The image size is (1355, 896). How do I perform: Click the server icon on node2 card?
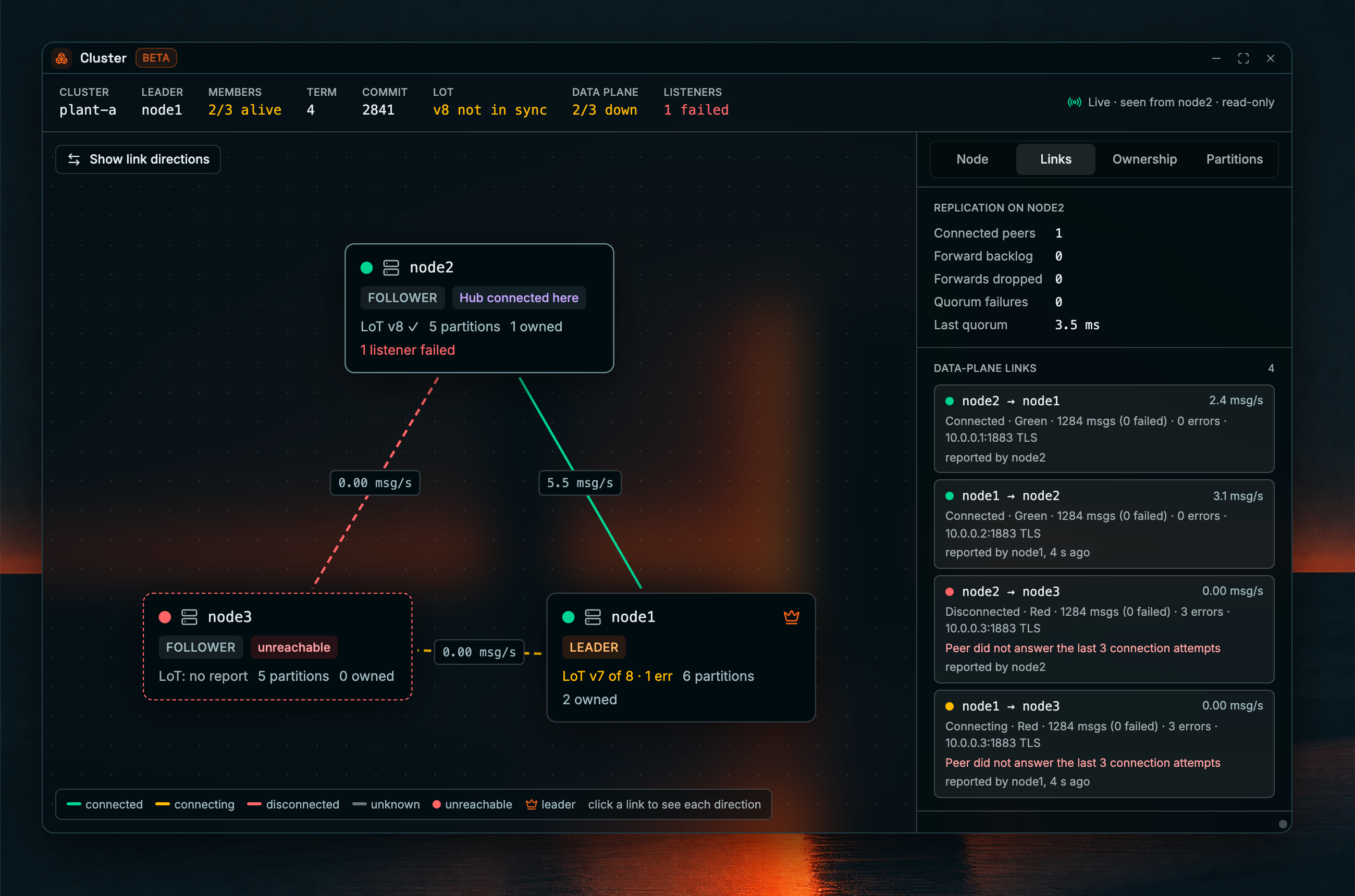[x=391, y=267]
